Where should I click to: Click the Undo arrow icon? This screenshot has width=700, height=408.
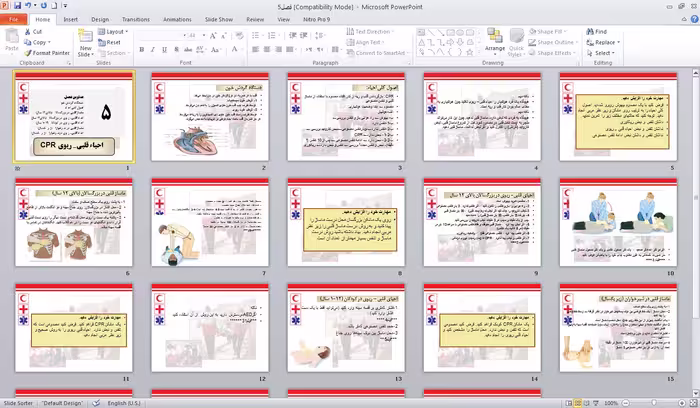click(x=28, y=6)
